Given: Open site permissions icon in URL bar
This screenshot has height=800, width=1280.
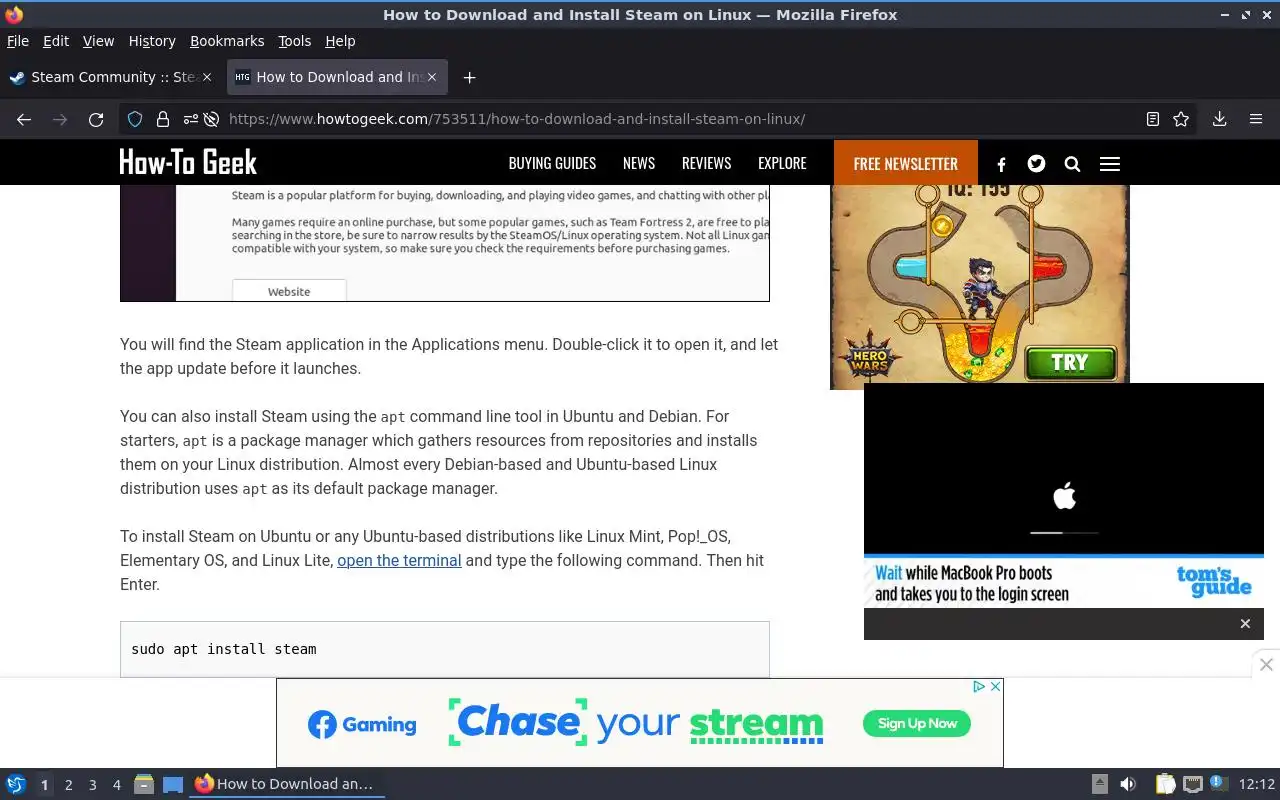Looking at the screenshot, I should pyautogui.click(x=190, y=119).
